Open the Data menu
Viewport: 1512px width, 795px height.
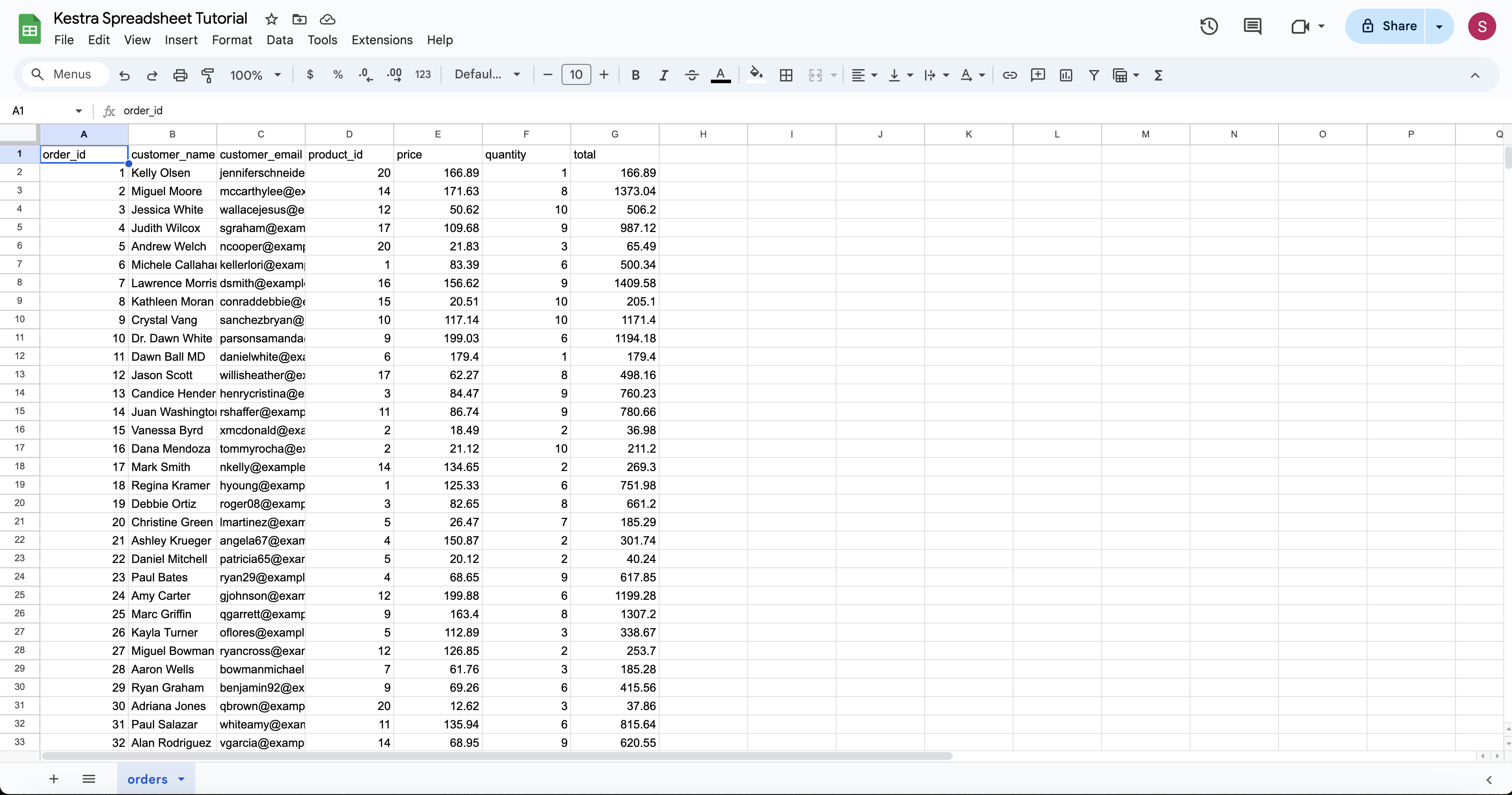(280, 40)
